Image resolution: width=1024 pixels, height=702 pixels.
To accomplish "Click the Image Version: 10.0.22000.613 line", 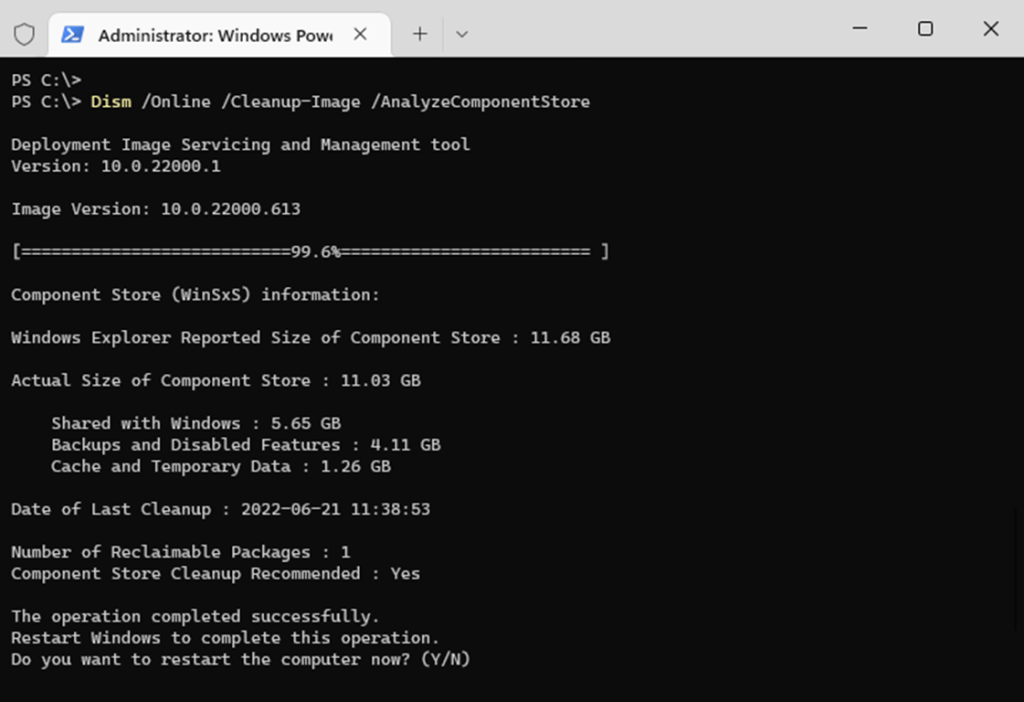I will 155,209.
